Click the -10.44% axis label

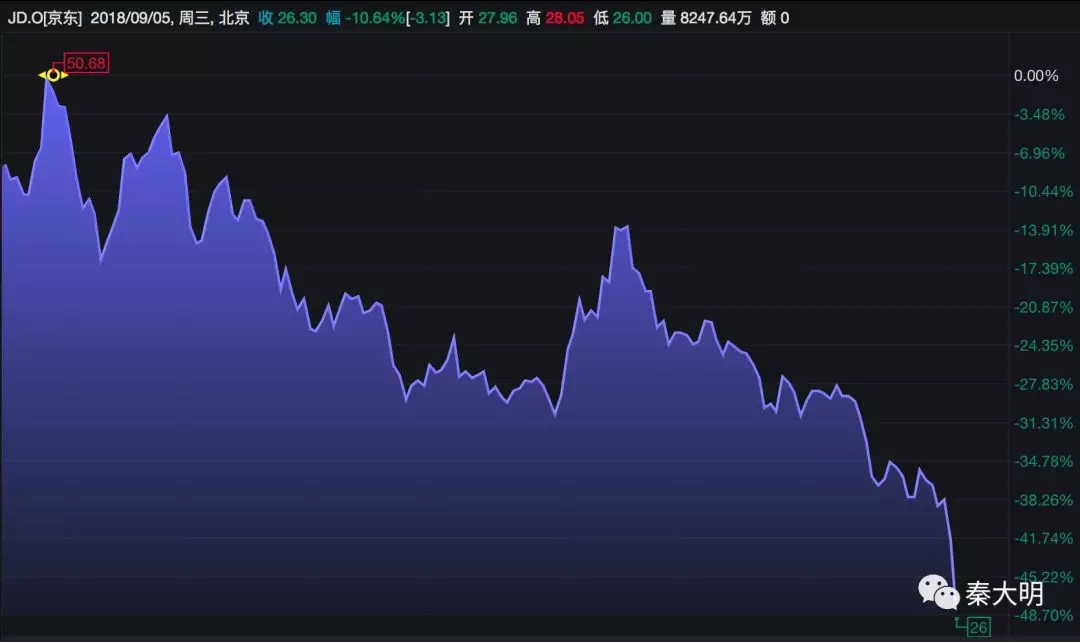coord(1043,191)
